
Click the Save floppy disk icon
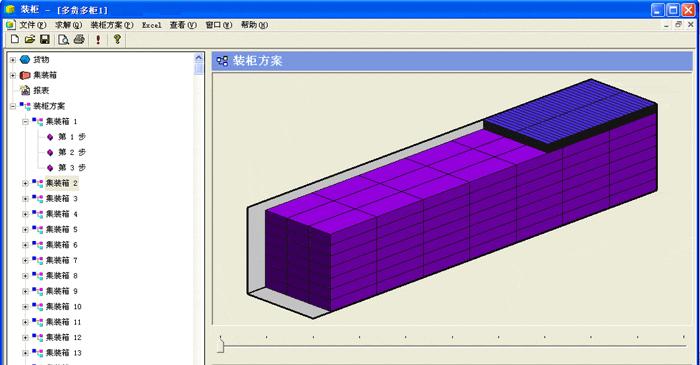[x=45, y=39]
